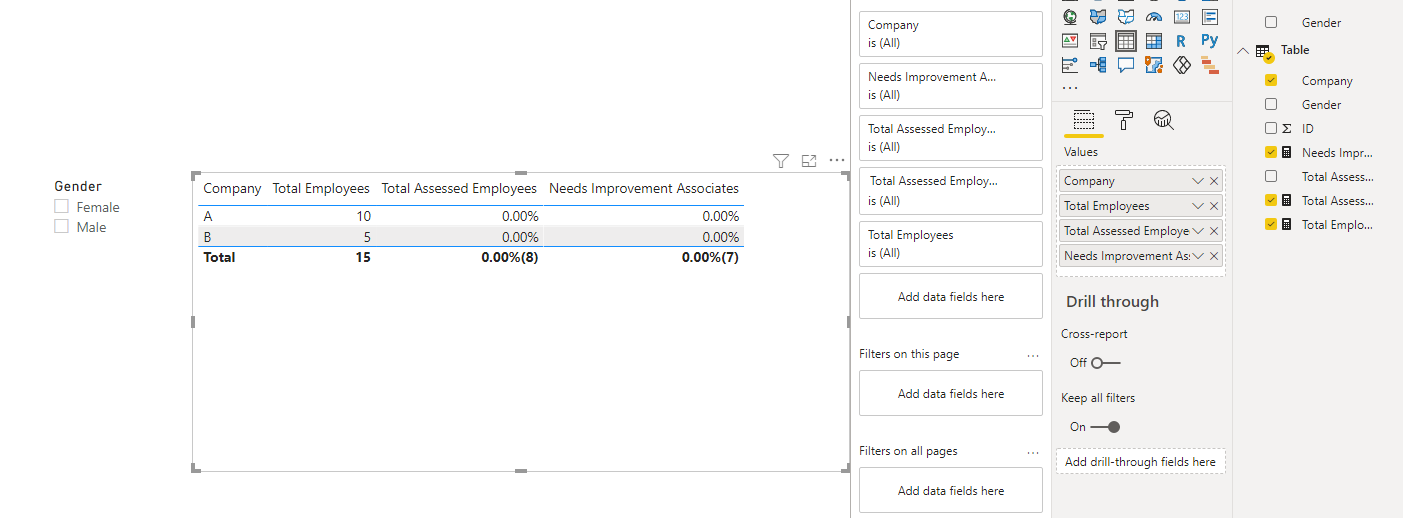Select the Multi-row card visual icon
The width and height of the screenshot is (1403, 518).
pyautogui.click(x=1210, y=16)
